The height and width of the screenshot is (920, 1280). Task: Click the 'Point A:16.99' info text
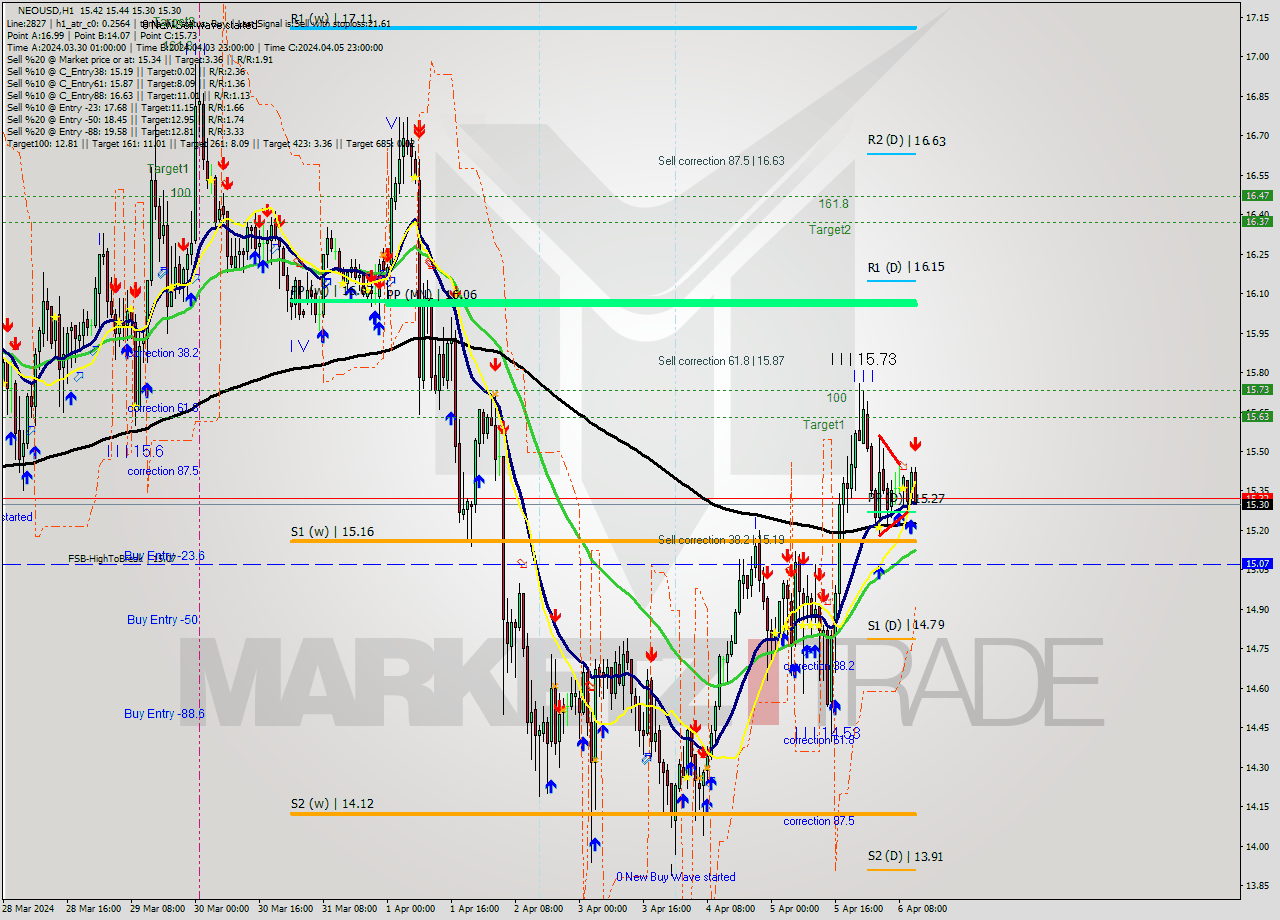(x=34, y=35)
